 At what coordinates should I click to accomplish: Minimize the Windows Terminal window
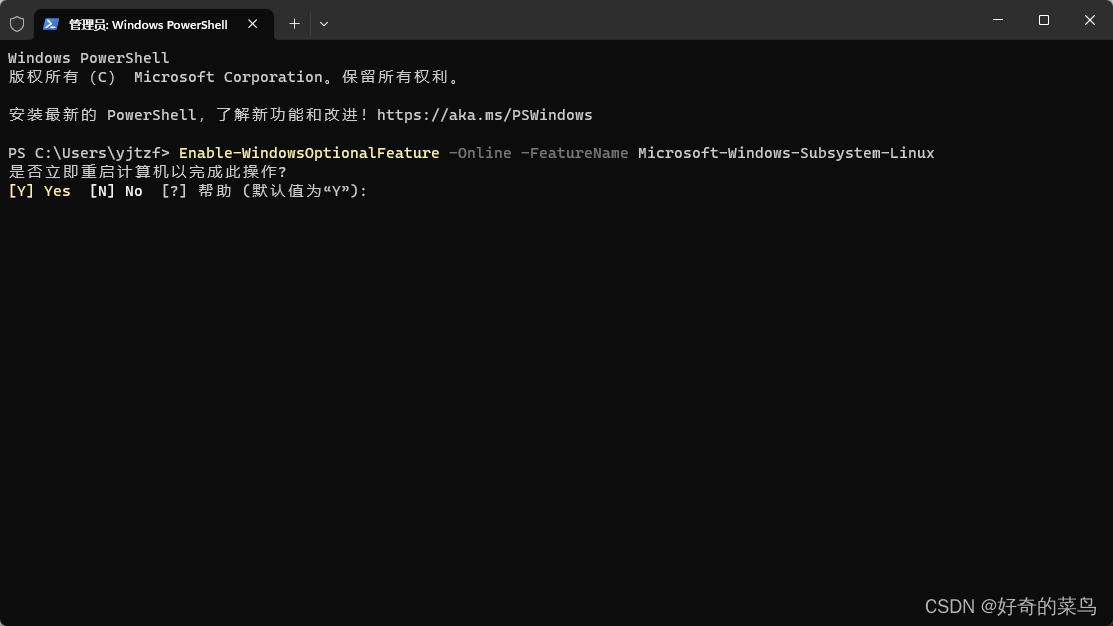997,20
